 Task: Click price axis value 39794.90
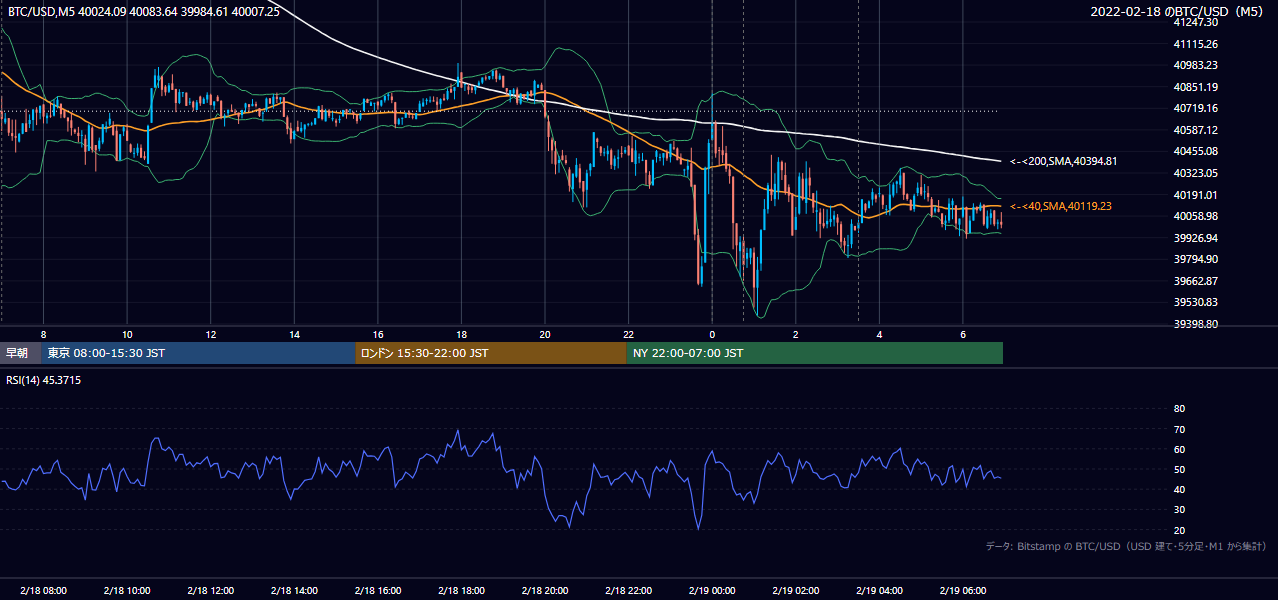point(1195,259)
